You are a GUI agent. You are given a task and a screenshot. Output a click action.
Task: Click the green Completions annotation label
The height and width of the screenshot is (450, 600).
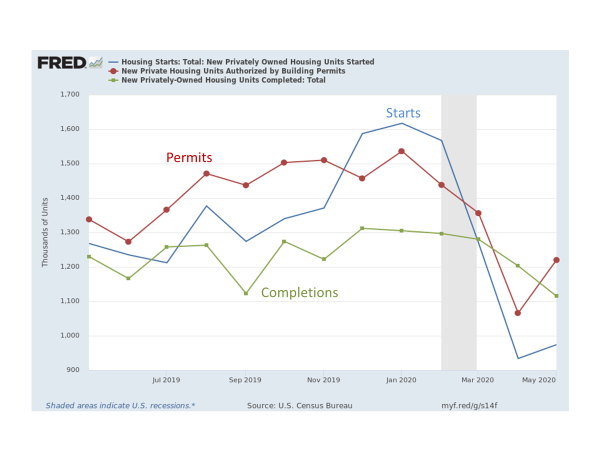(299, 293)
